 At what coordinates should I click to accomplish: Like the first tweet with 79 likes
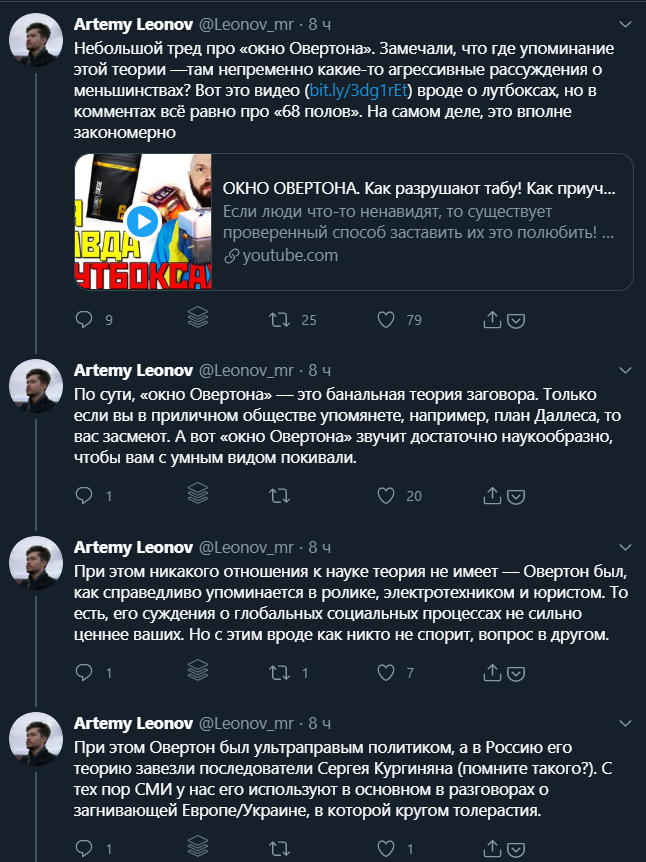[386, 320]
